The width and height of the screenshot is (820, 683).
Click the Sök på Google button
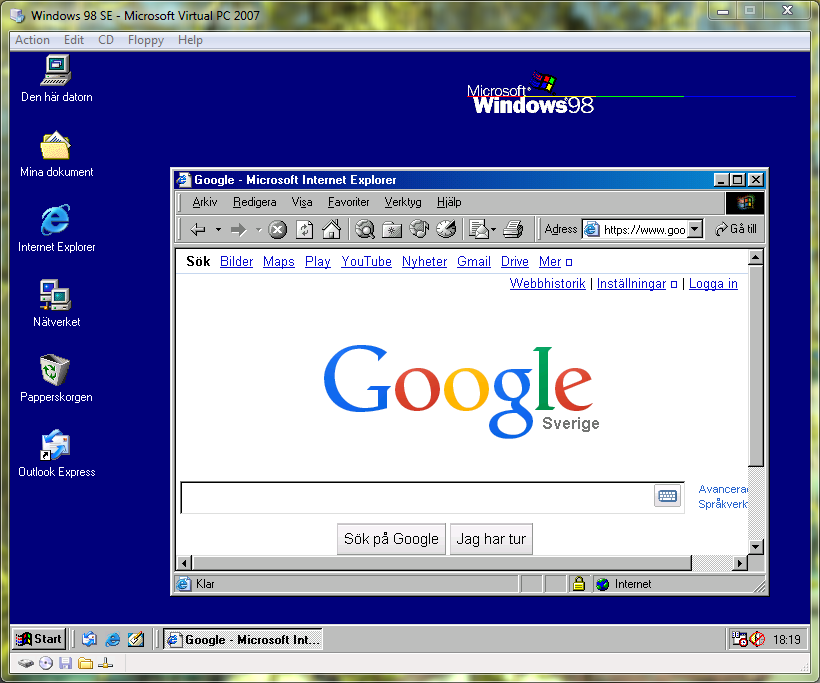pos(391,539)
